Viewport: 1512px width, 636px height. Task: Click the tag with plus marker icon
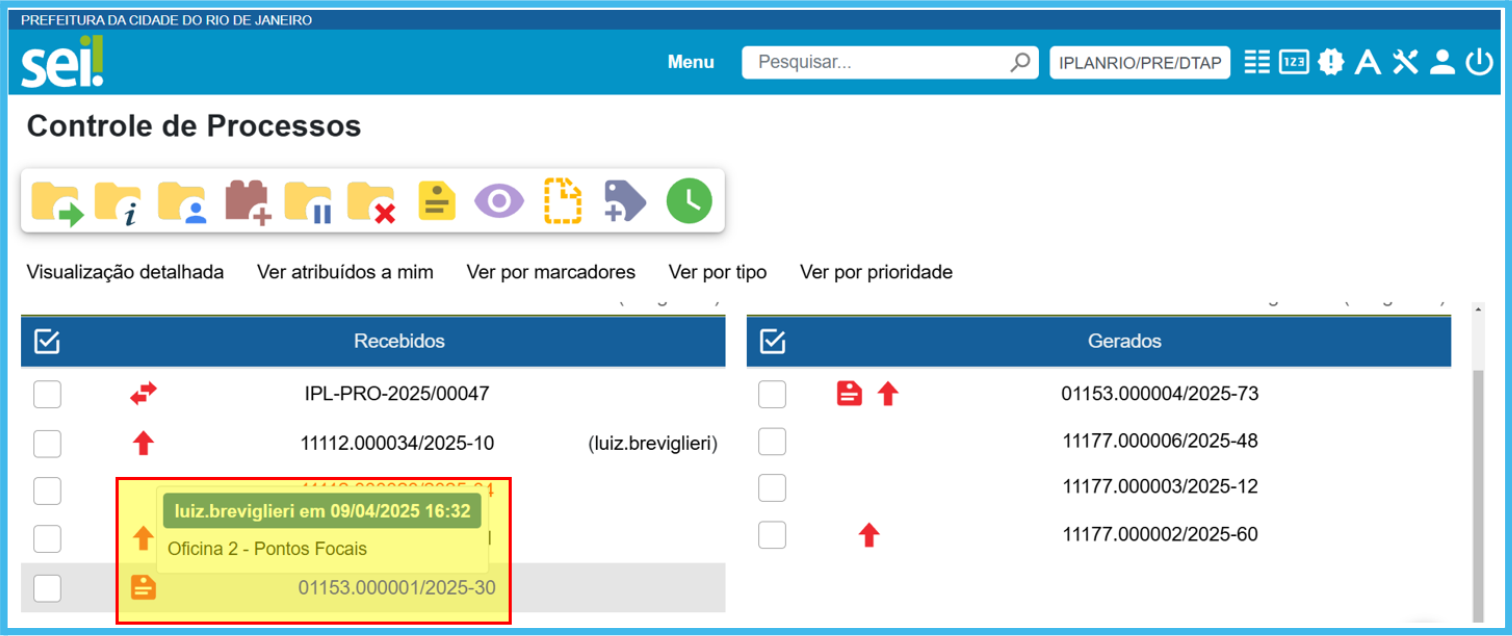click(x=625, y=201)
